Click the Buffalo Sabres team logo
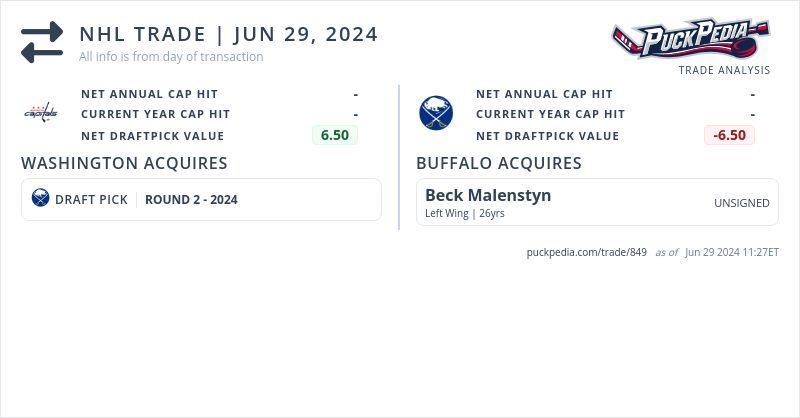This screenshot has height=418, width=800. pyautogui.click(x=435, y=112)
